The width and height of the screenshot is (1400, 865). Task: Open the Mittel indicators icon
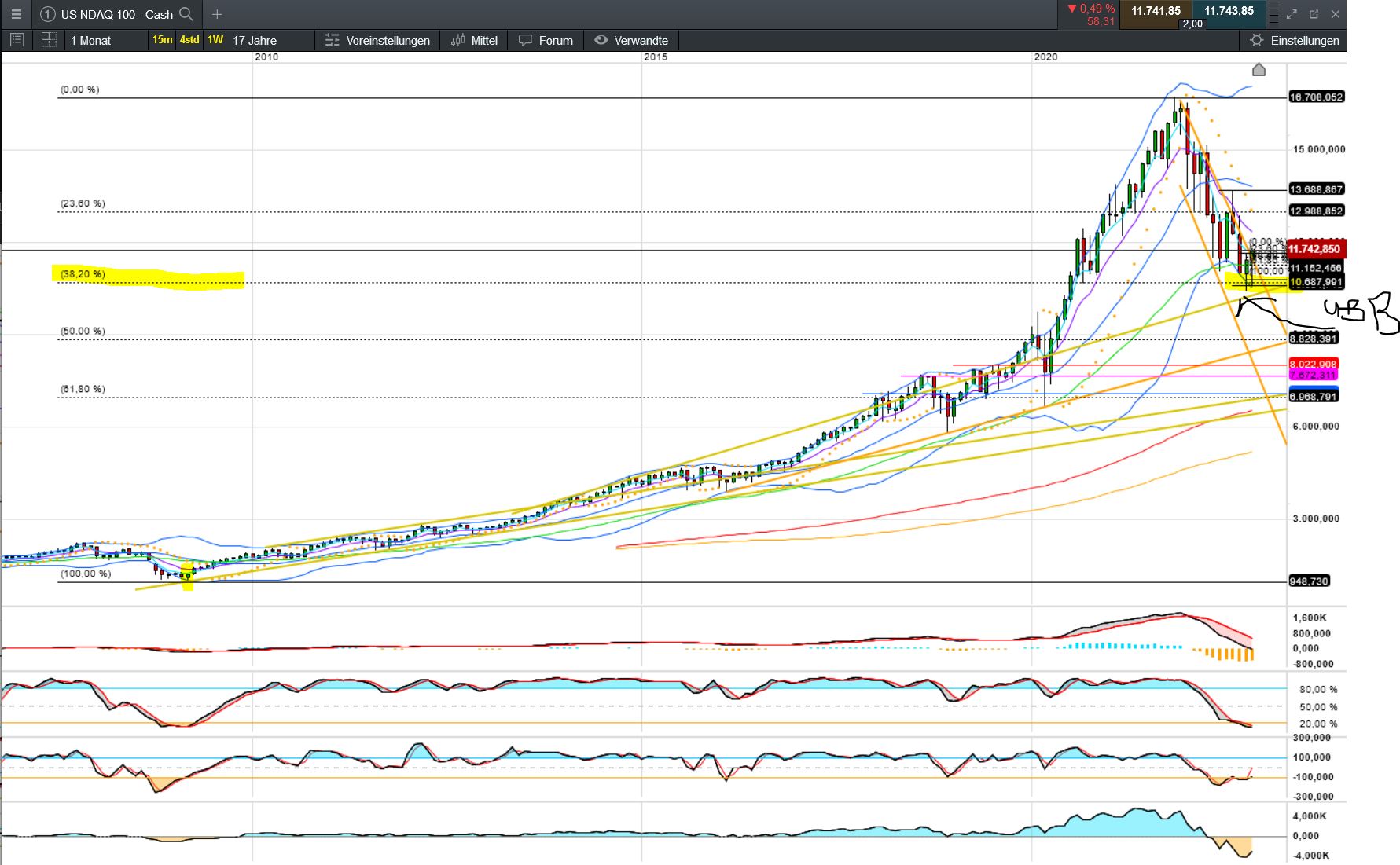click(457, 40)
